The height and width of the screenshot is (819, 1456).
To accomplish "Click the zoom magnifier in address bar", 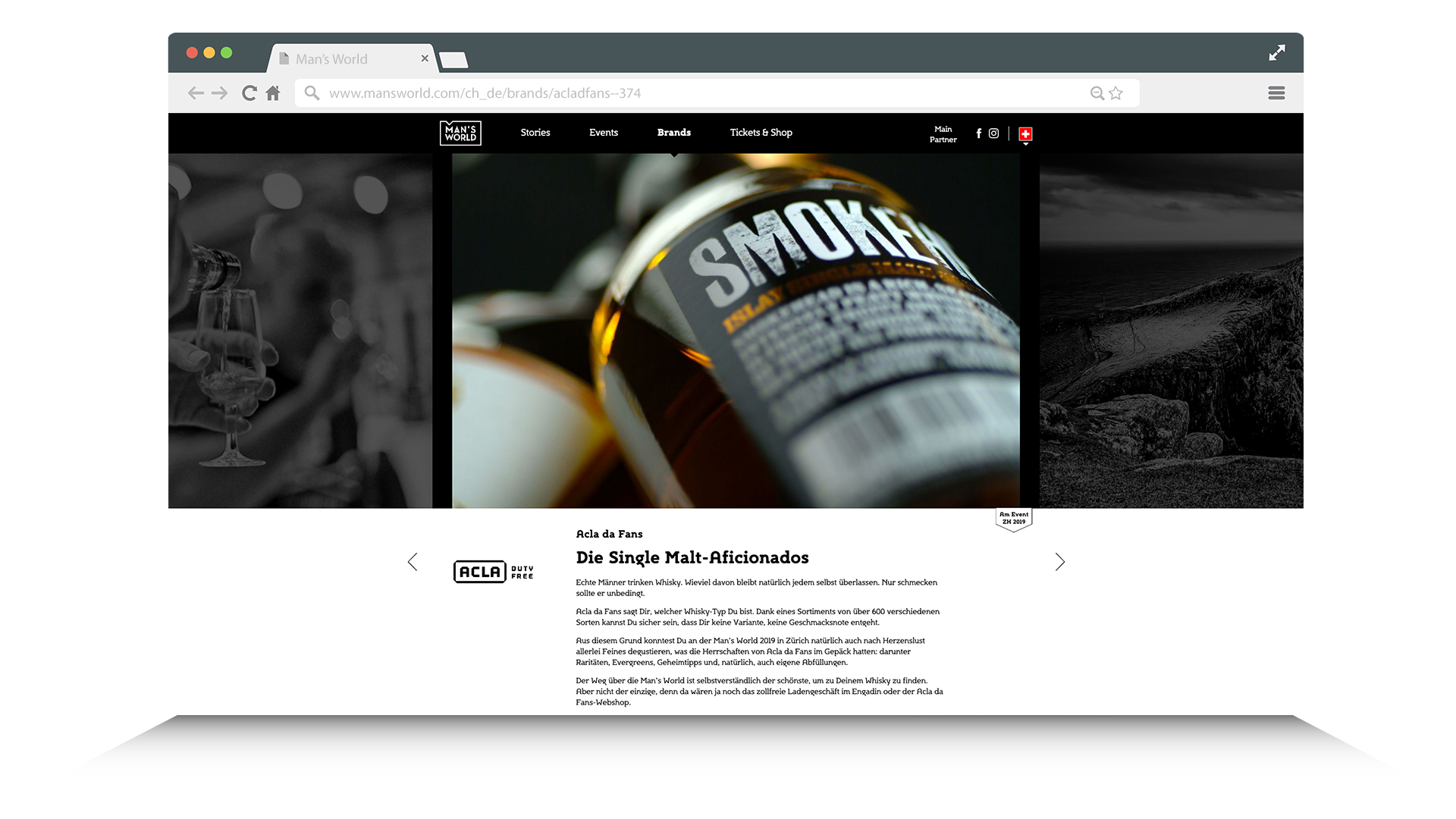I will [x=1097, y=93].
